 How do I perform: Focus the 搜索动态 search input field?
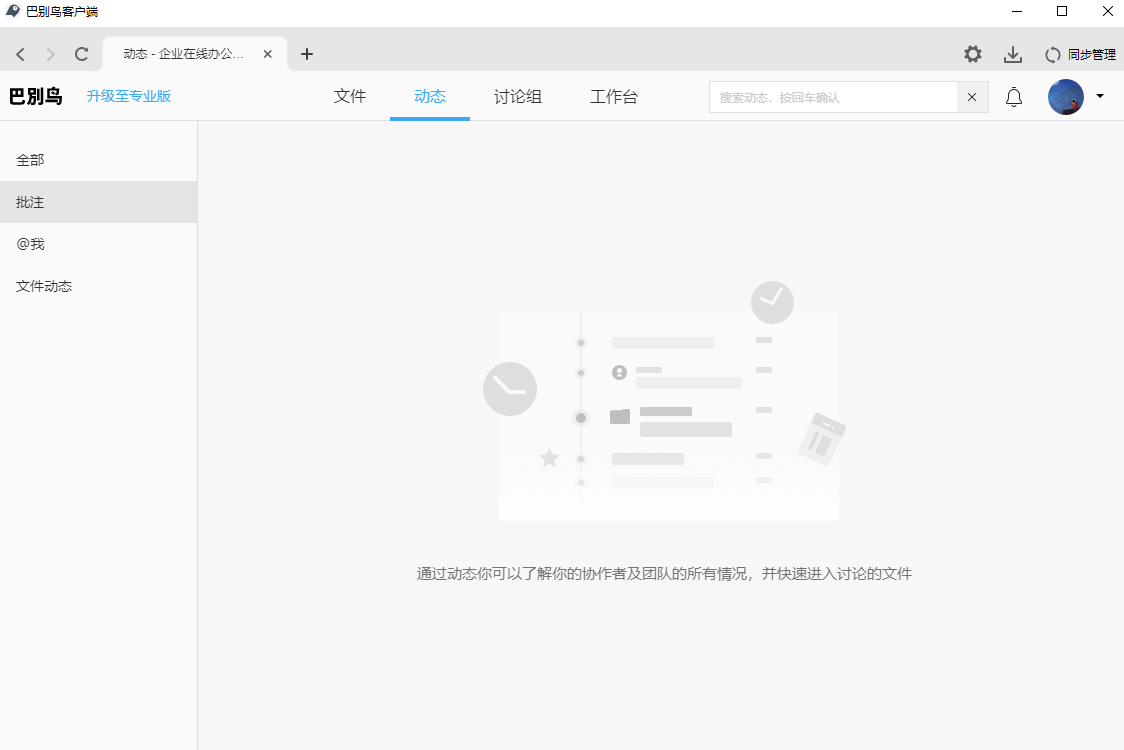coord(833,97)
